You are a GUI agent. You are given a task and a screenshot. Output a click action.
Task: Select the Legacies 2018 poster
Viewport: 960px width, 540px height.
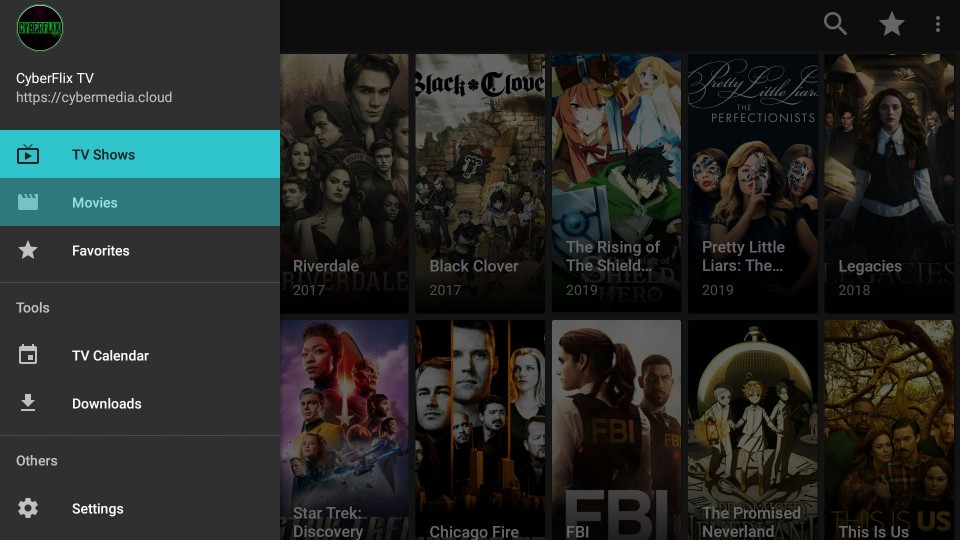(x=889, y=183)
